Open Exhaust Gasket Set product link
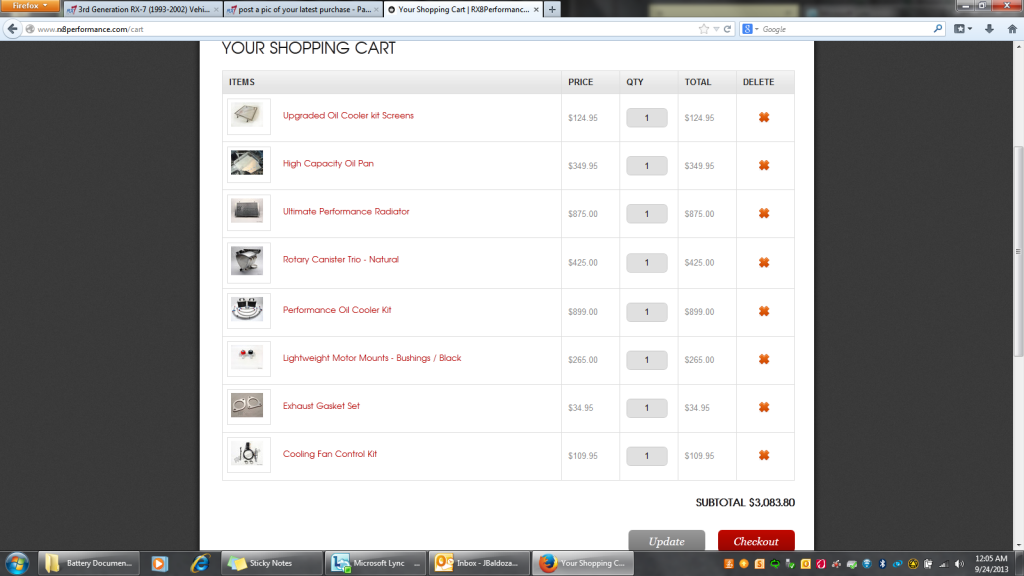Image resolution: width=1024 pixels, height=576 pixels. 321,406
